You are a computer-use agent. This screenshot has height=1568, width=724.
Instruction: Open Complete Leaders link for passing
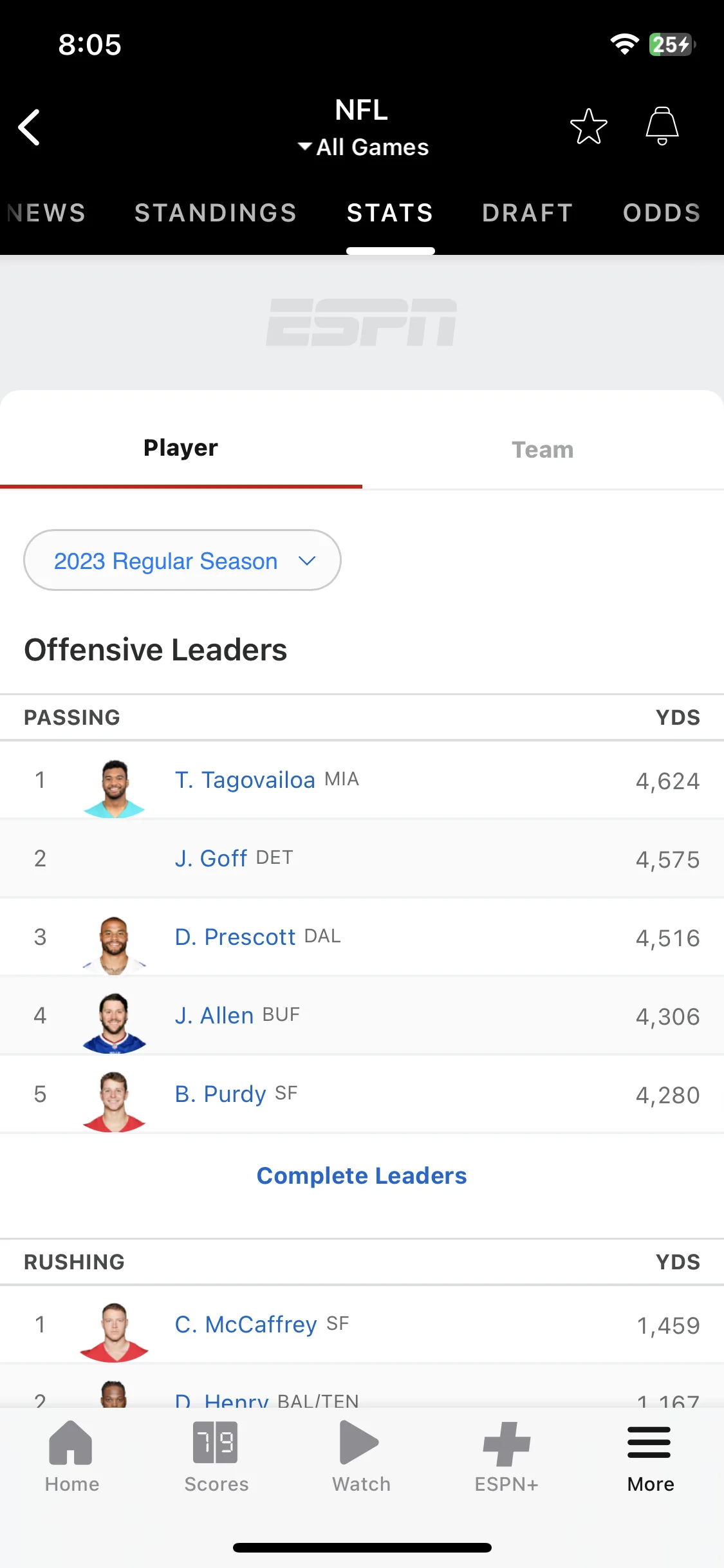(x=362, y=1175)
